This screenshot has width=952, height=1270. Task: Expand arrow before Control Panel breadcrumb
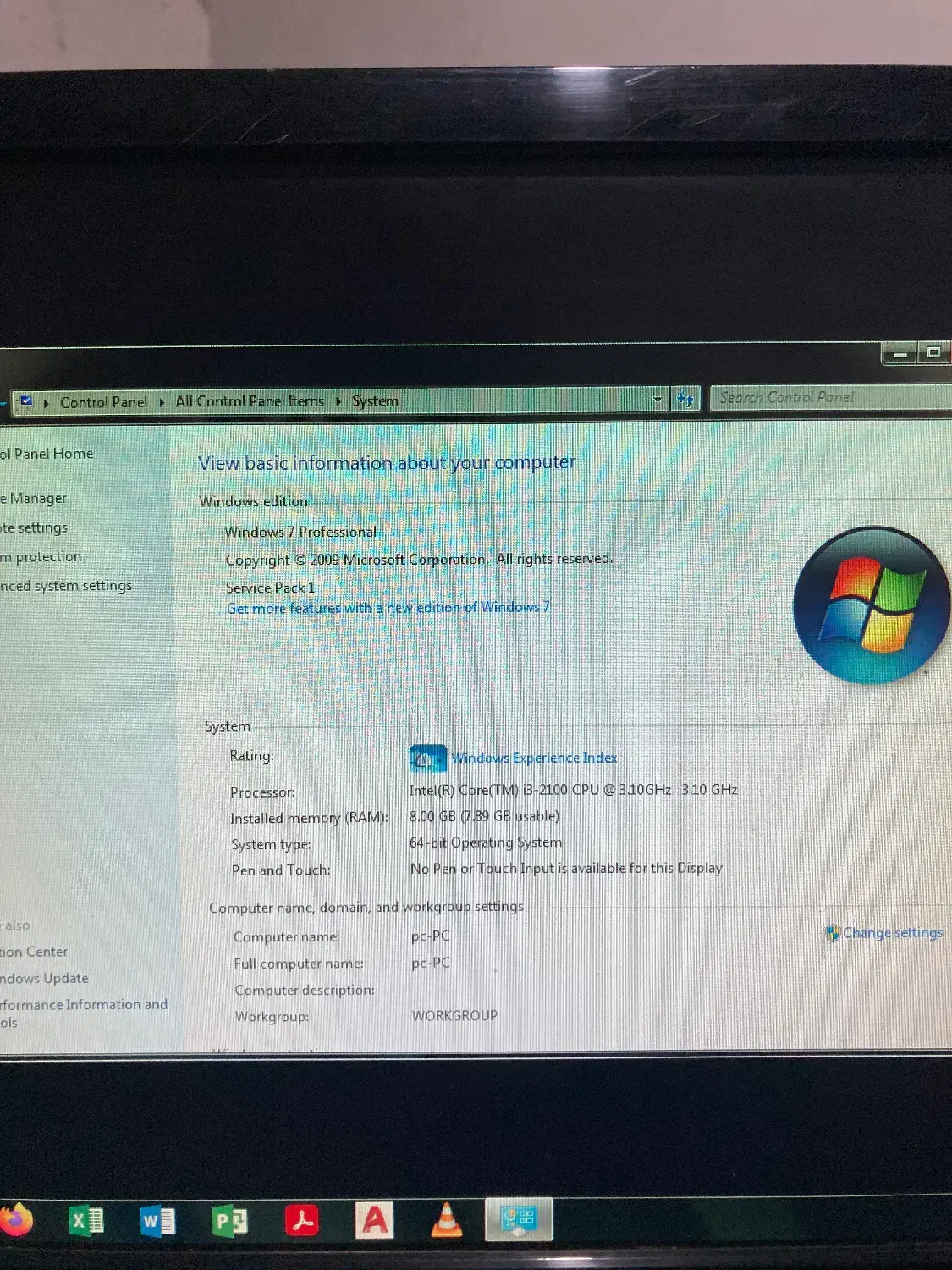coord(47,403)
